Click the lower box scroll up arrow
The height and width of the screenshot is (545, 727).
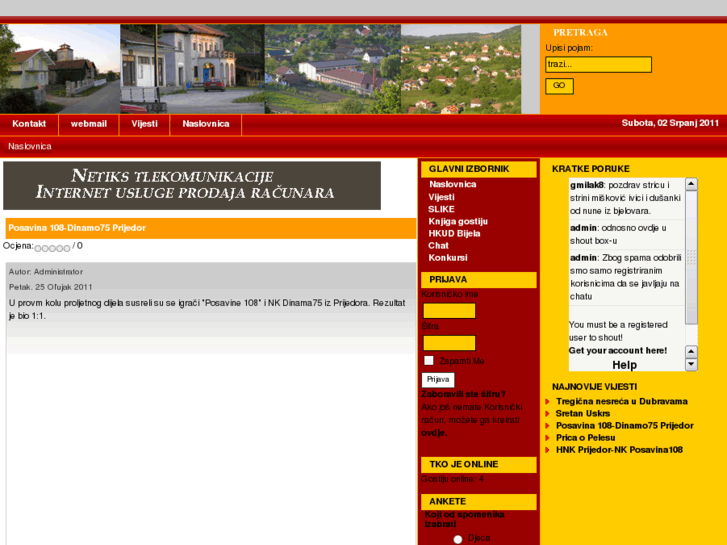click(691, 351)
